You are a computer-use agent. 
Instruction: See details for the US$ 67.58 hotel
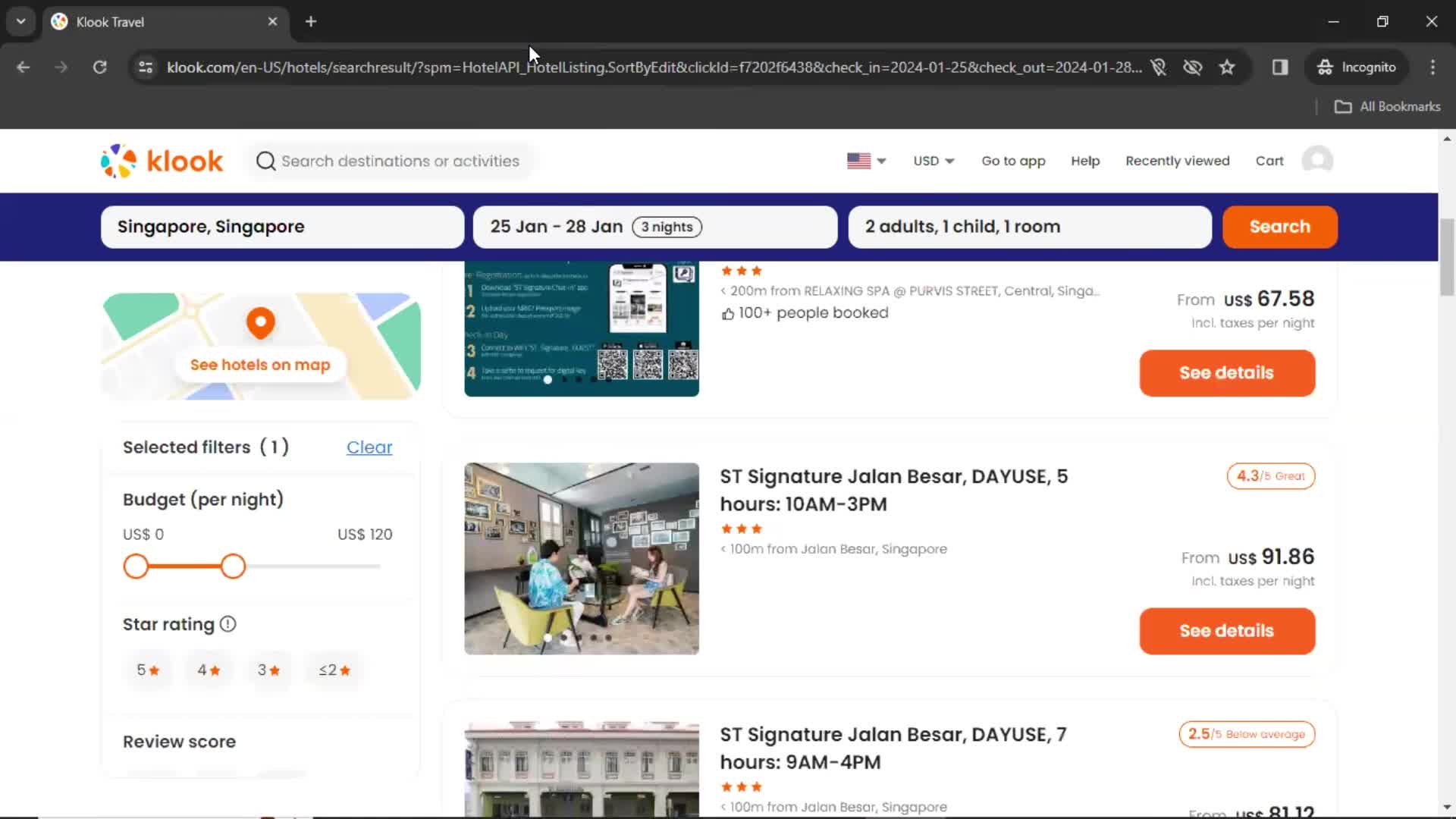pyautogui.click(x=1227, y=373)
